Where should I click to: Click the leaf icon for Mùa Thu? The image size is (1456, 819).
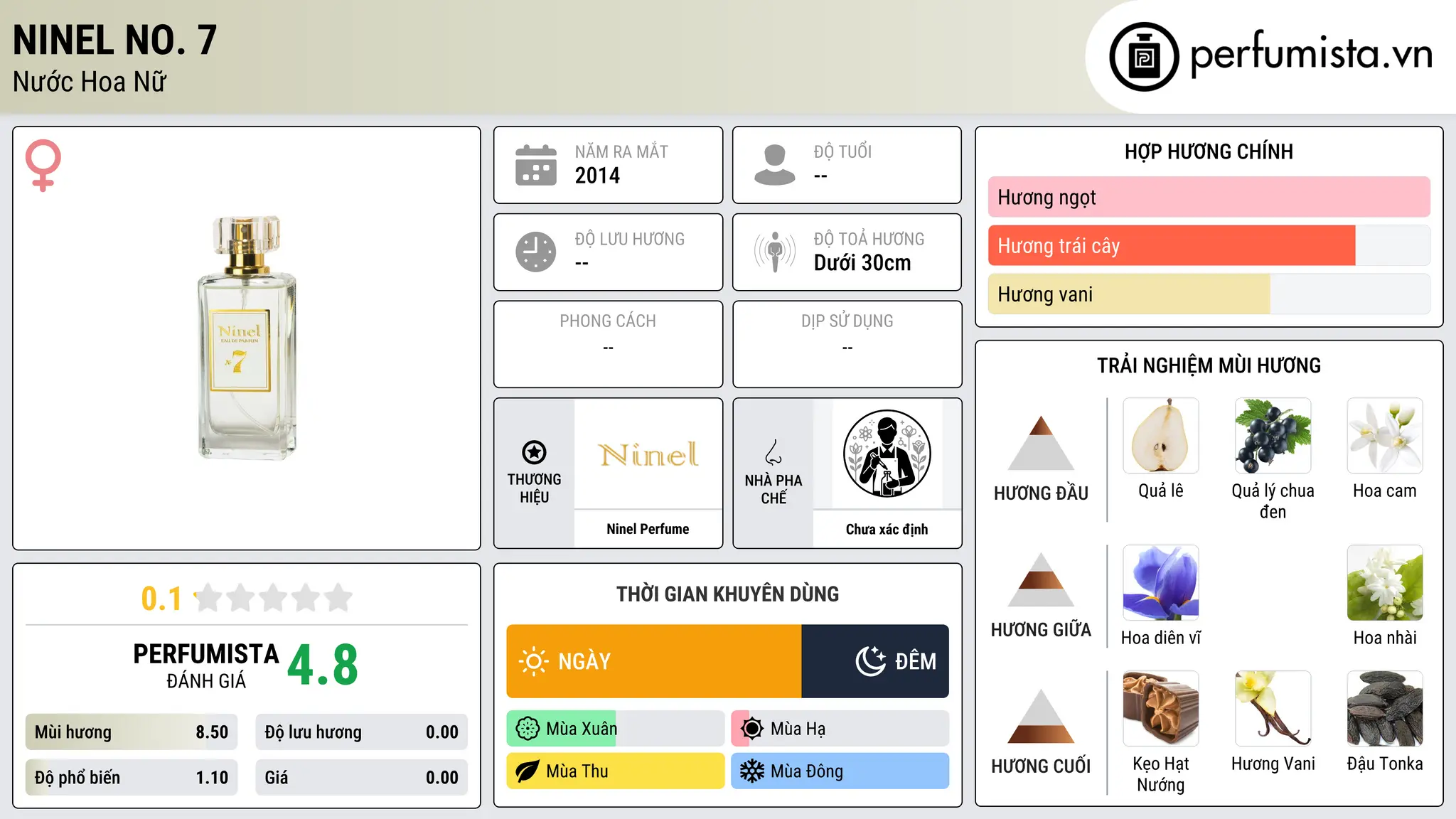coord(528,771)
